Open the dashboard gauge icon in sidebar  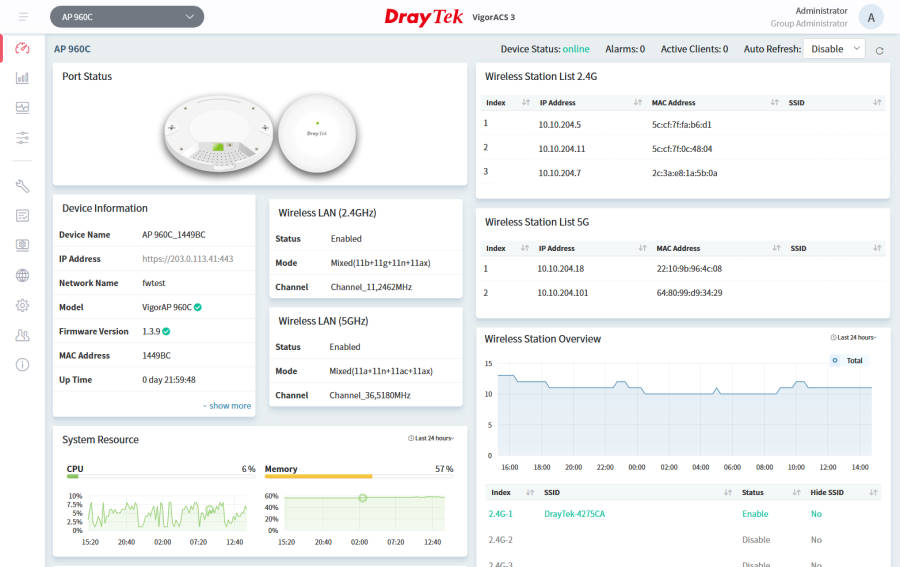pos(22,48)
